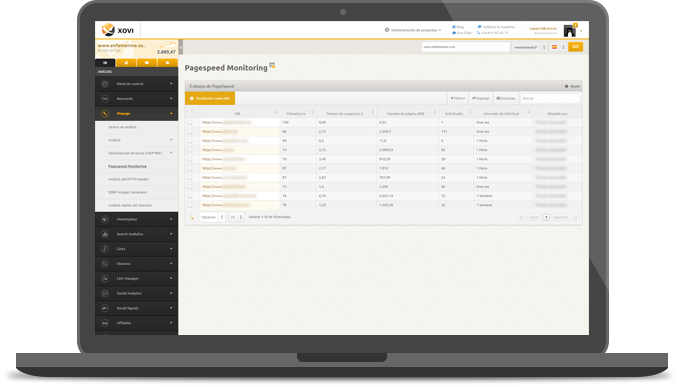Open the Blog link icon
The image size is (678, 387).
click(x=454, y=27)
